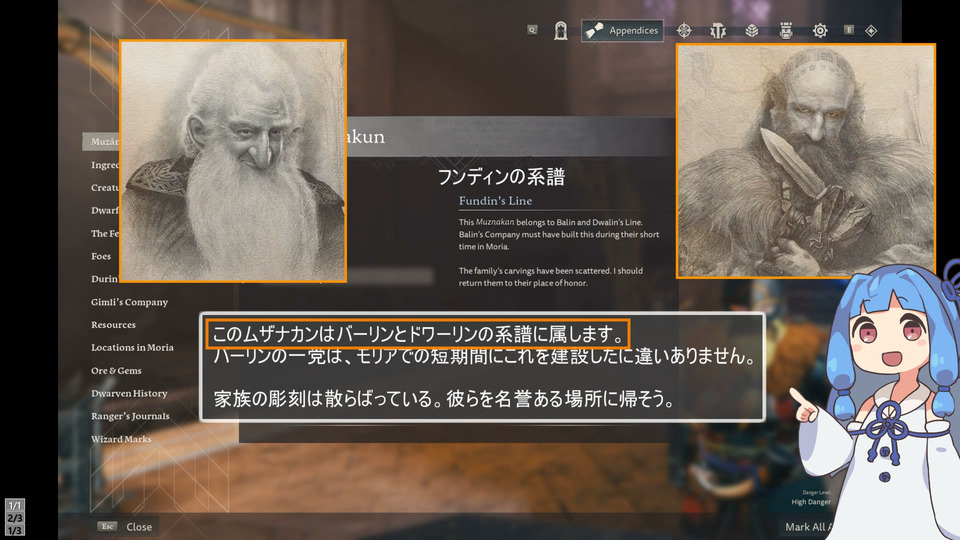
Task: Open the door-arch menu icon
Action: [560, 31]
